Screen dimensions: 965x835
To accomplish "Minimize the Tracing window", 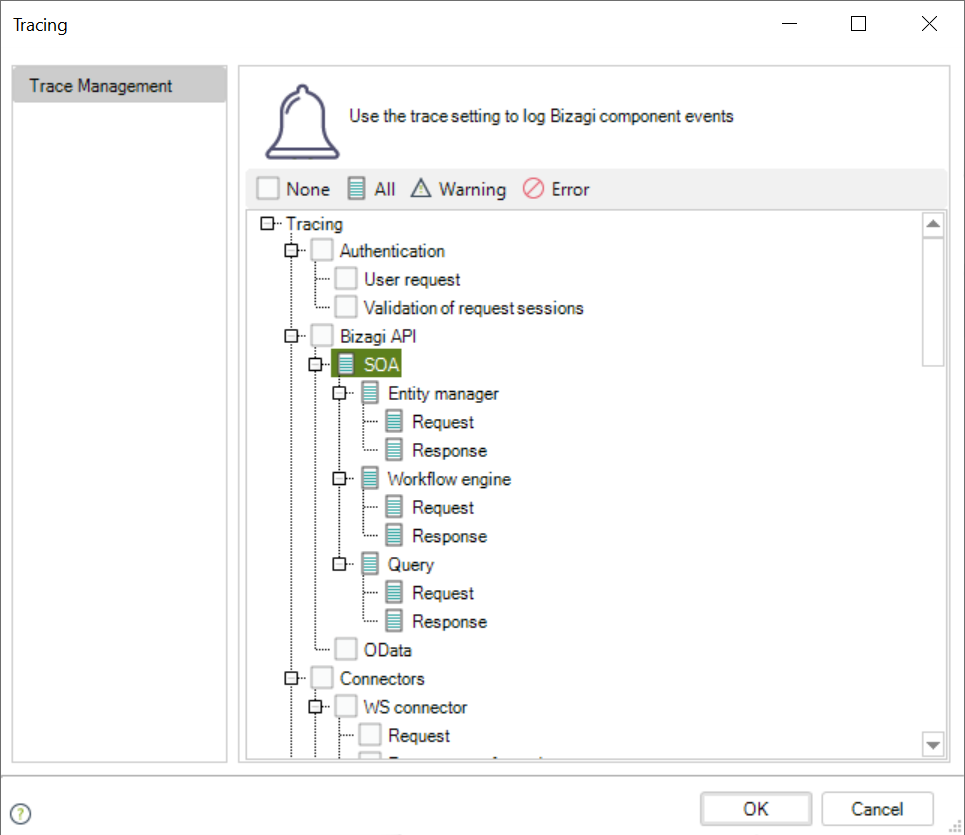I will pos(789,24).
